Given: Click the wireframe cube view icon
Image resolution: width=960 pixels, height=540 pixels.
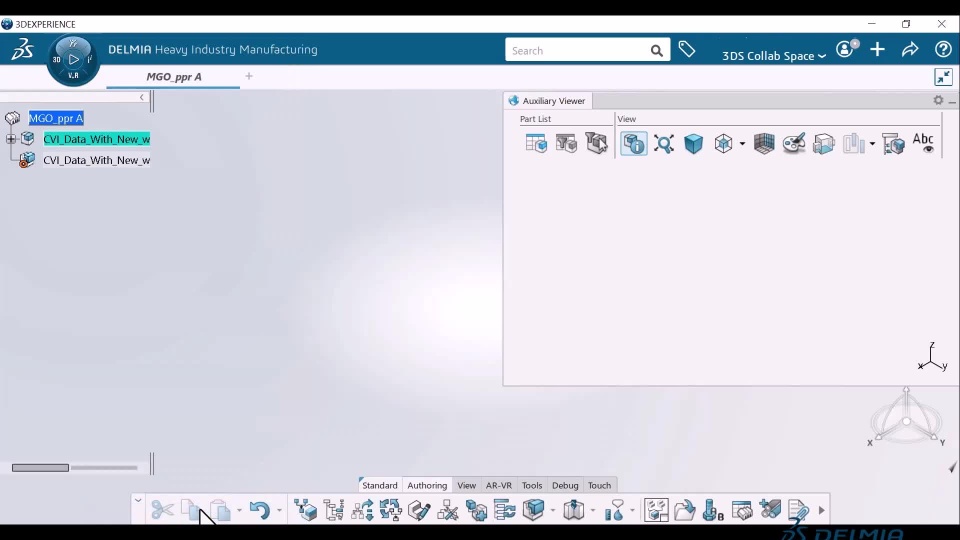Looking at the screenshot, I should click(724, 143).
